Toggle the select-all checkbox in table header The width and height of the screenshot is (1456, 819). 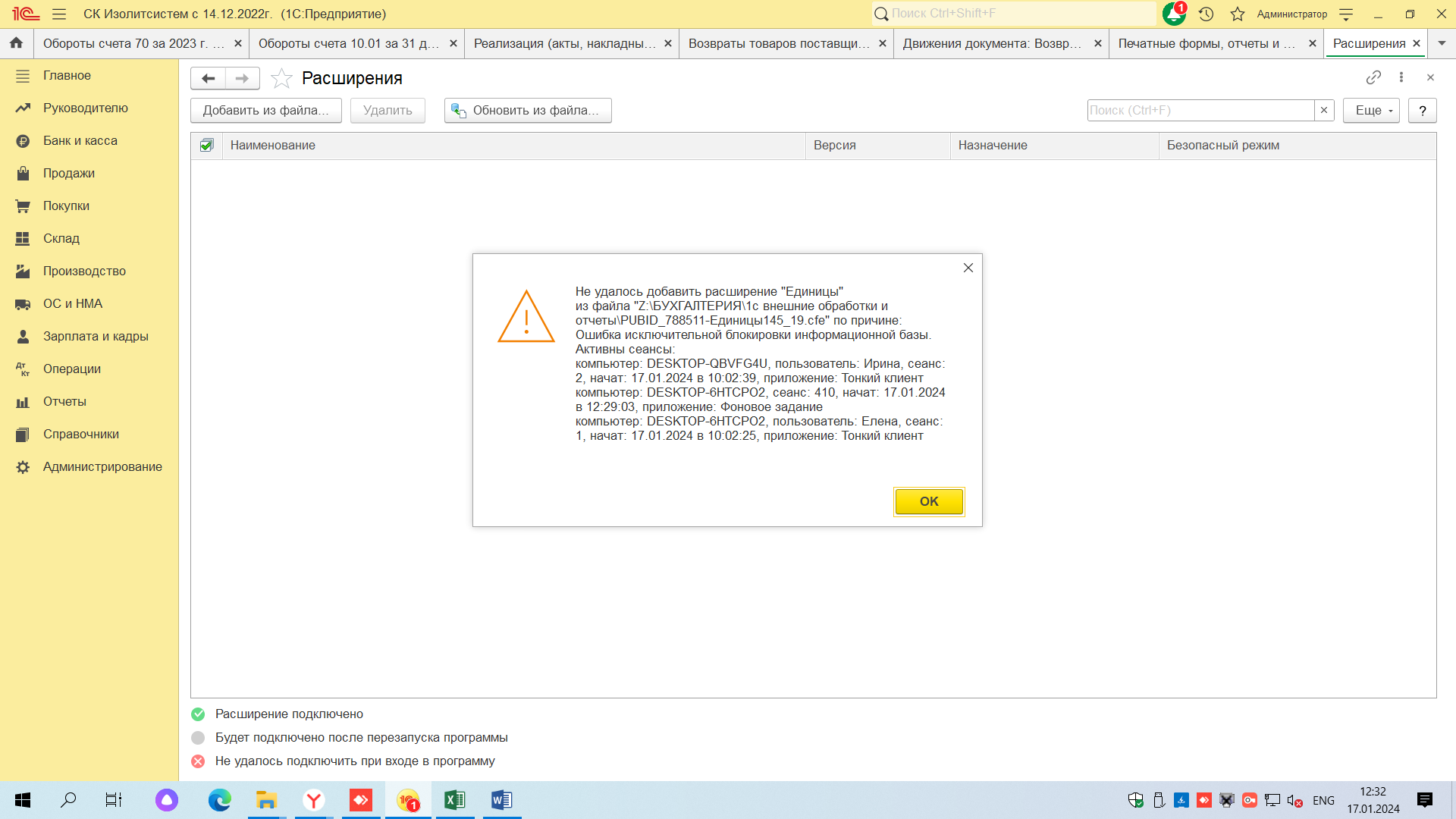[206, 145]
